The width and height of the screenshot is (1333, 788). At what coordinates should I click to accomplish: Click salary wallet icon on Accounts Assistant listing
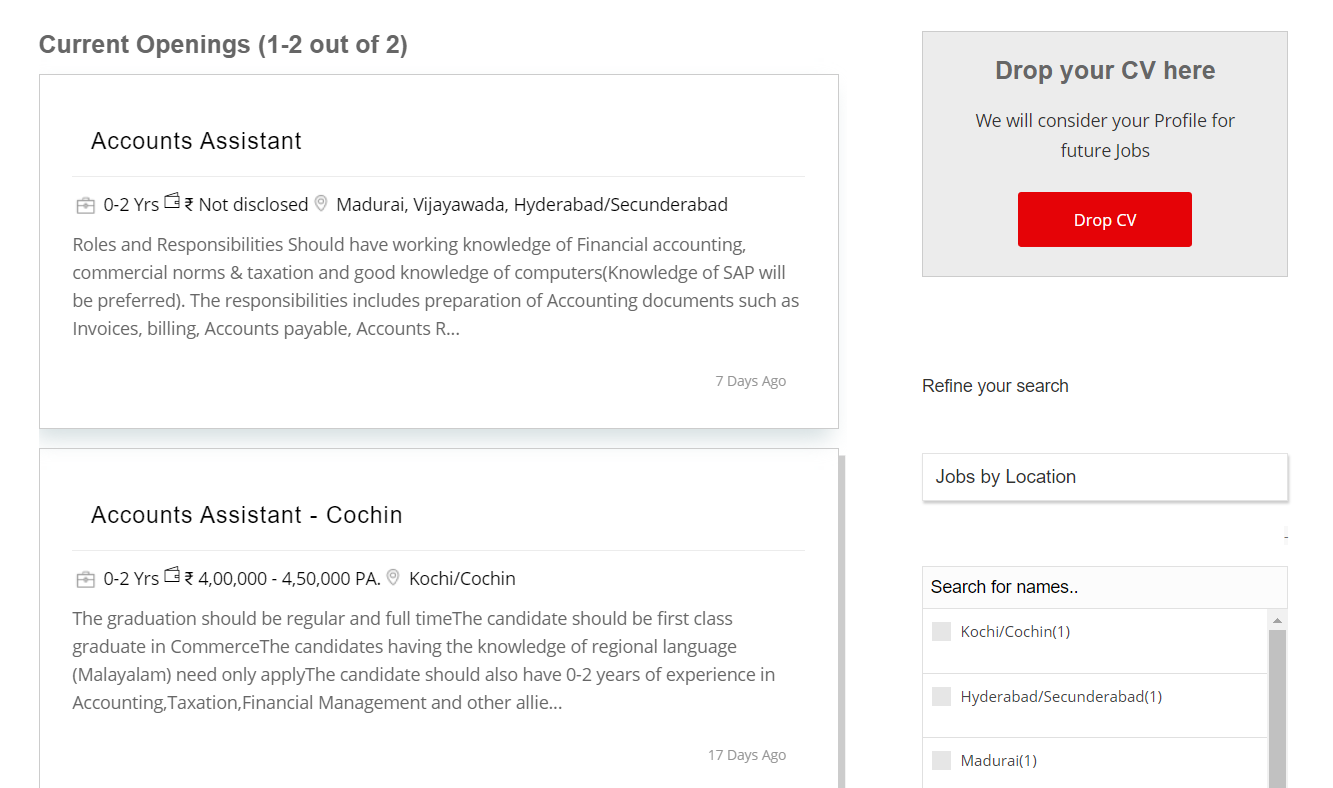click(x=172, y=202)
